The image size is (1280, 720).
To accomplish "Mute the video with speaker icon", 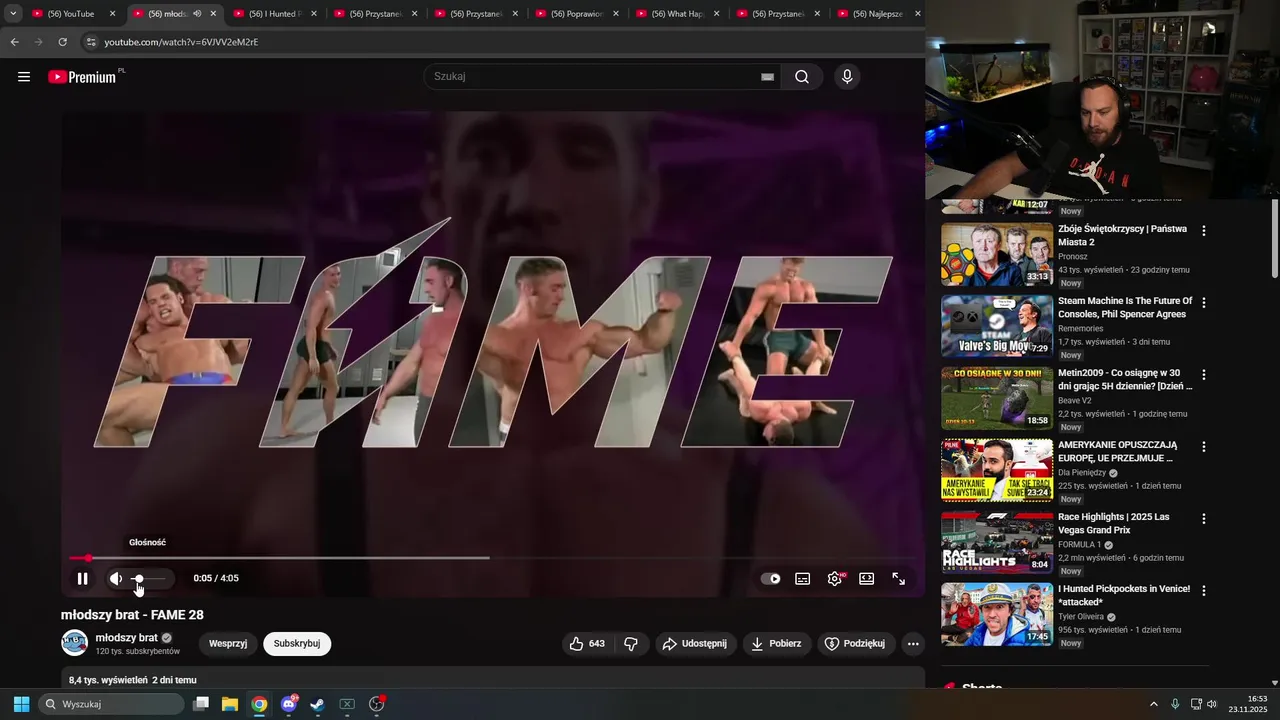I will click(x=116, y=578).
